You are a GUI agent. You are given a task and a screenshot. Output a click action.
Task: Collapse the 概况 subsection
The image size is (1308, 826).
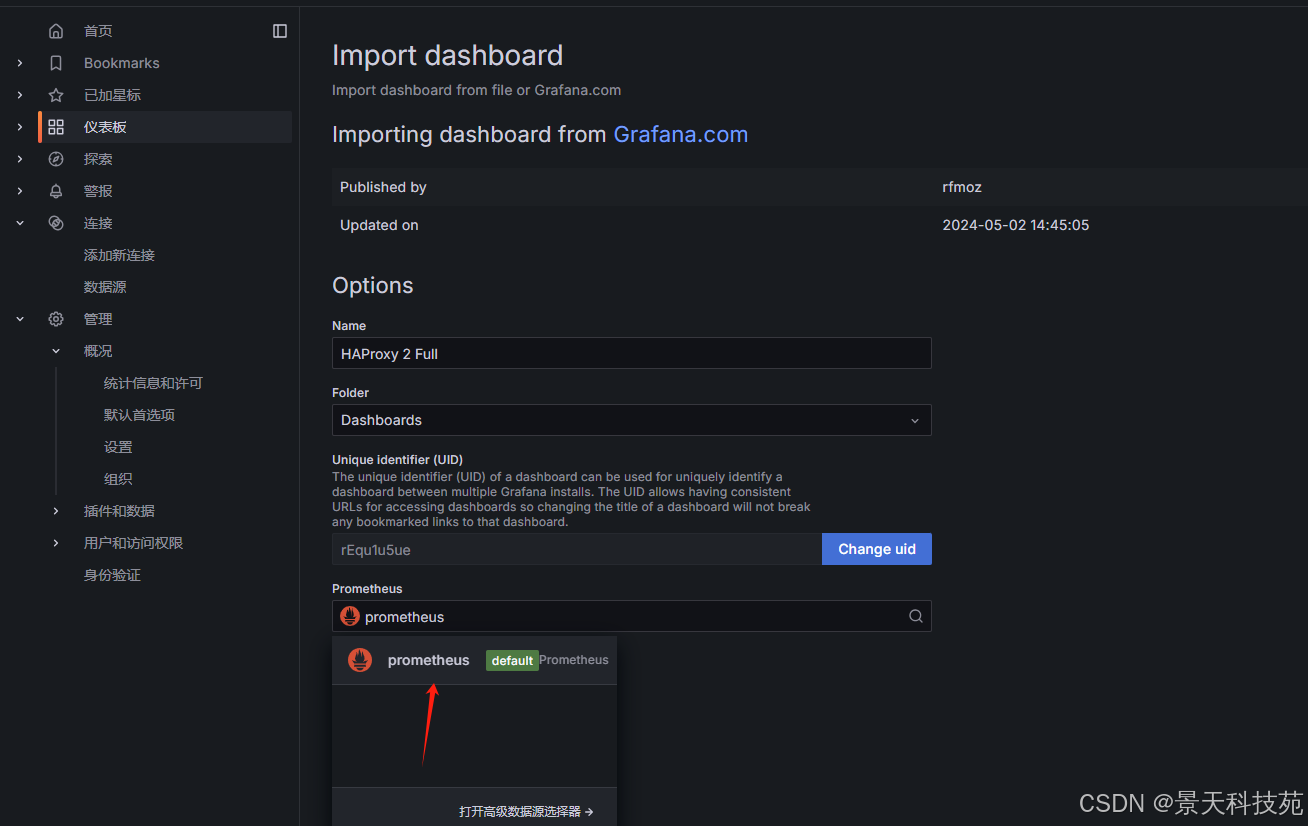point(56,351)
